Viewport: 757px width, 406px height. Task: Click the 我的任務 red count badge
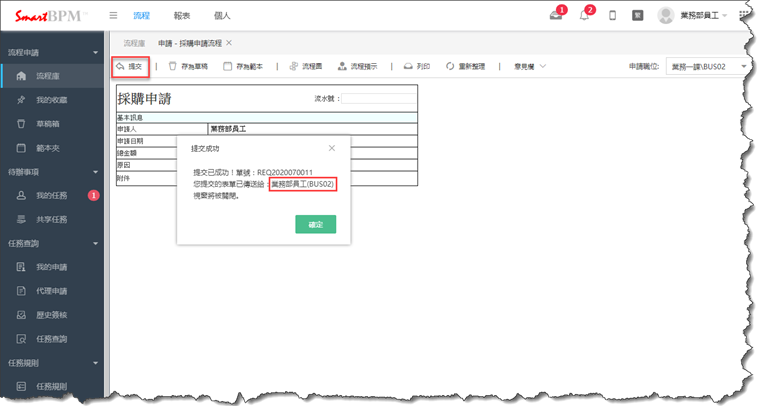94,196
